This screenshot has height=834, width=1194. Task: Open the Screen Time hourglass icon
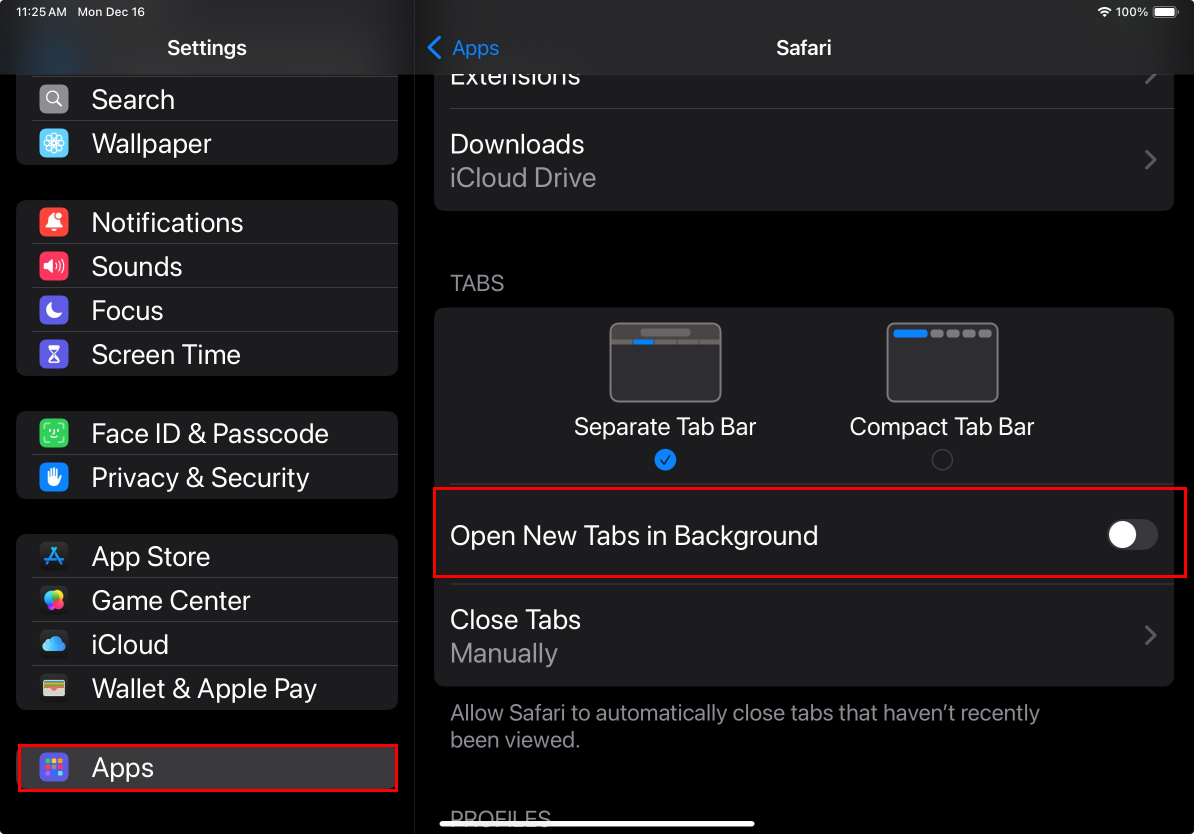click(x=54, y=354)
